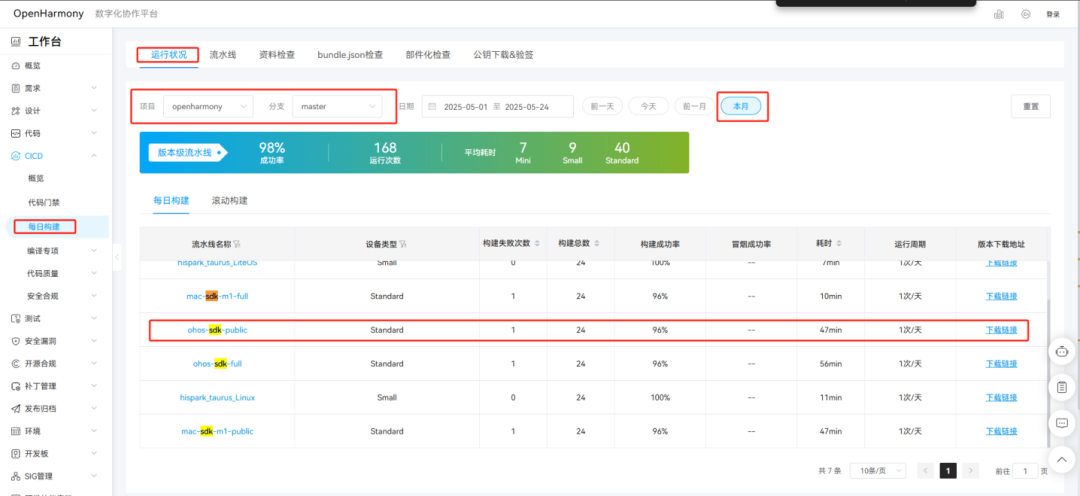Switch to the bundle.json检查 tab
Viewport: 1080px width, 496px height.
pos(350,54)
